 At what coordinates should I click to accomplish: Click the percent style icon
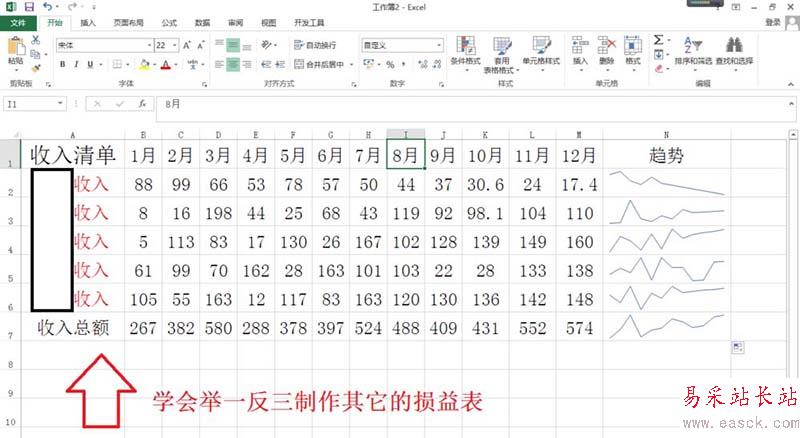pyautogui.click(x=390, y=64)
